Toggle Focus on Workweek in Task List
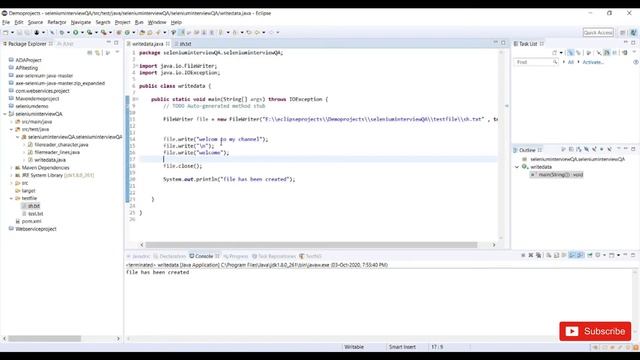Image resolution: width=640 pixels, height=360 pixels. (x=589, y=53)
